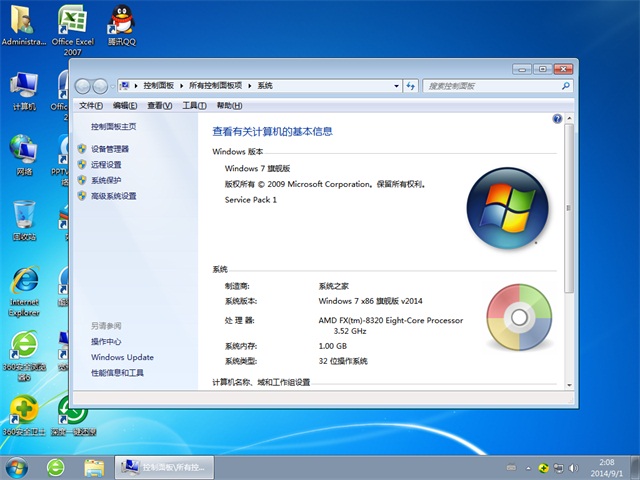Click the Windows Start orb
Image resolution: width=640 pixels, height=480 pixels.
pyautogui.click(x=17, y=468)
